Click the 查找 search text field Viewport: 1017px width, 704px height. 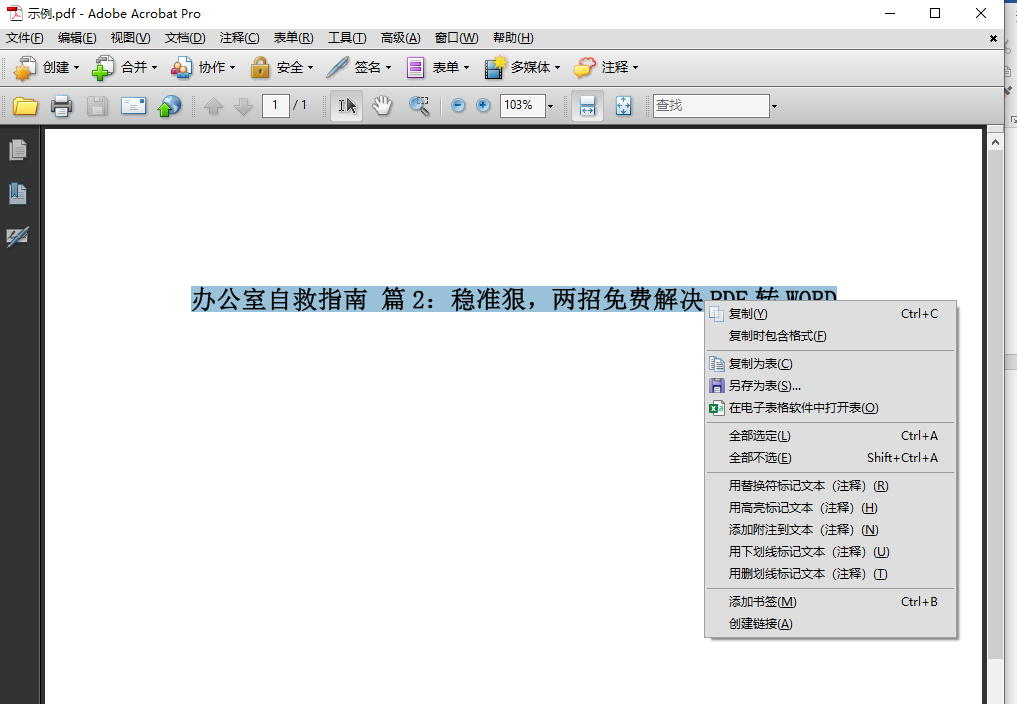click(711, 105)
